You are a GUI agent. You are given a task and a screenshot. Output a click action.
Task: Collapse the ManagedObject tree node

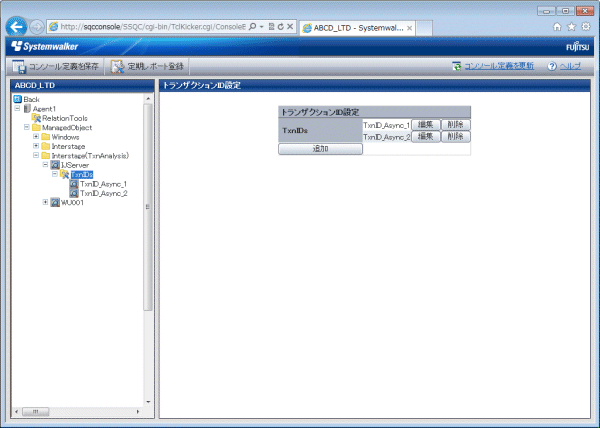coord(27,127)
